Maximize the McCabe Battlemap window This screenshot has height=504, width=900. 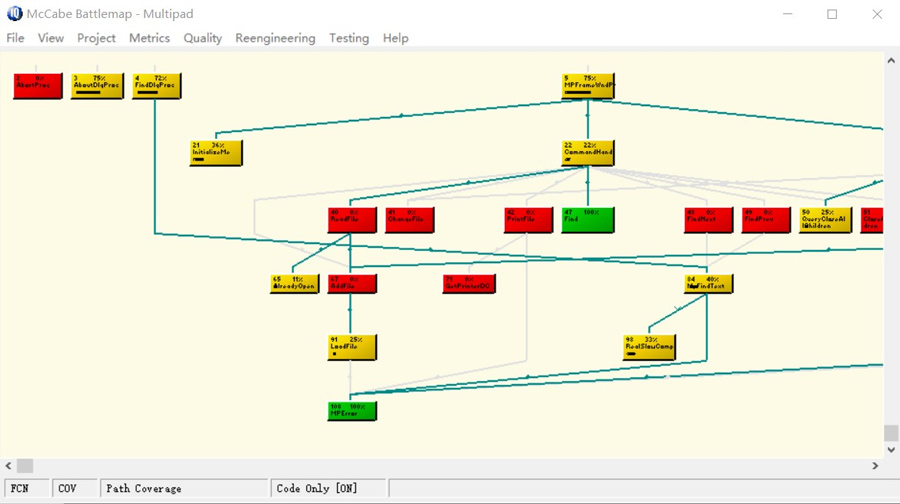pyautogui.click(x=832, y=14)
